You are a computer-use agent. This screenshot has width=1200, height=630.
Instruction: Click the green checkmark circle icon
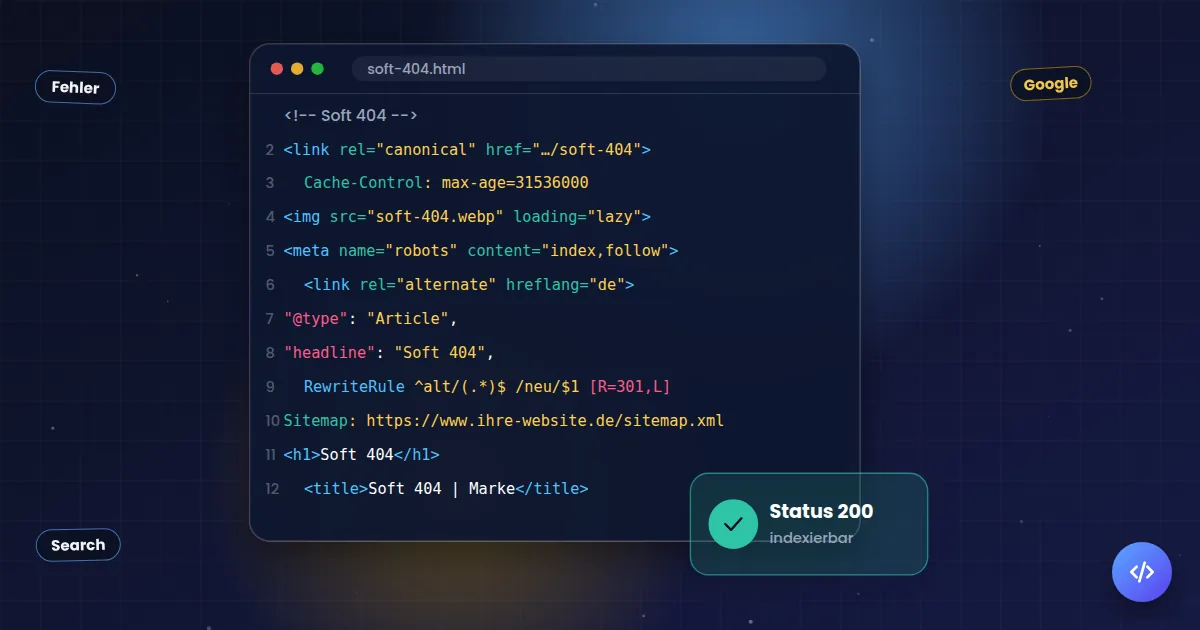[x=733, y=524]
